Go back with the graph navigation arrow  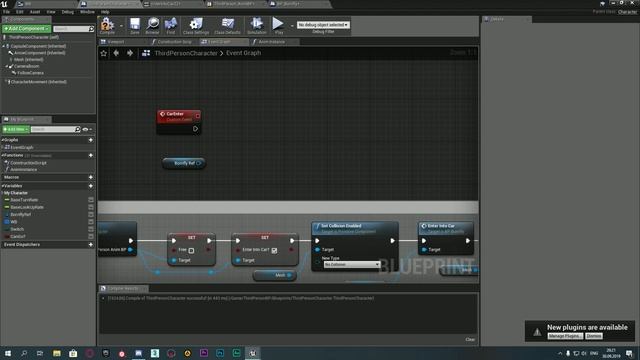(116, 53)
